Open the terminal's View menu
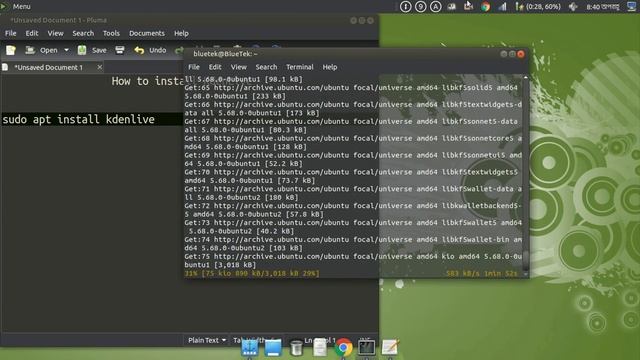This screenshot has width=640, height=360. click(x=239, y=67)
